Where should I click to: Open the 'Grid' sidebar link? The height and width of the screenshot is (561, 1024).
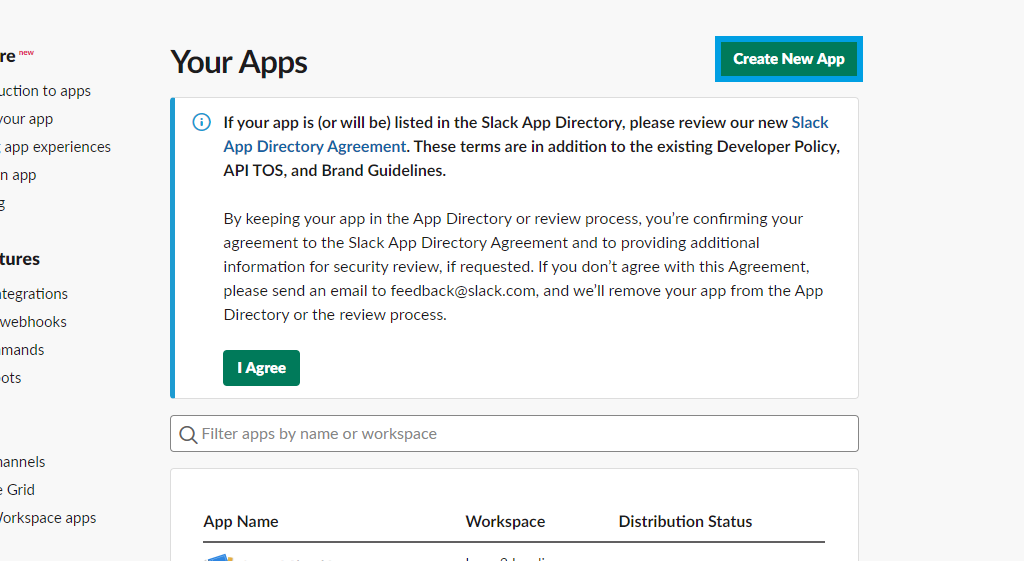[18, 490]
